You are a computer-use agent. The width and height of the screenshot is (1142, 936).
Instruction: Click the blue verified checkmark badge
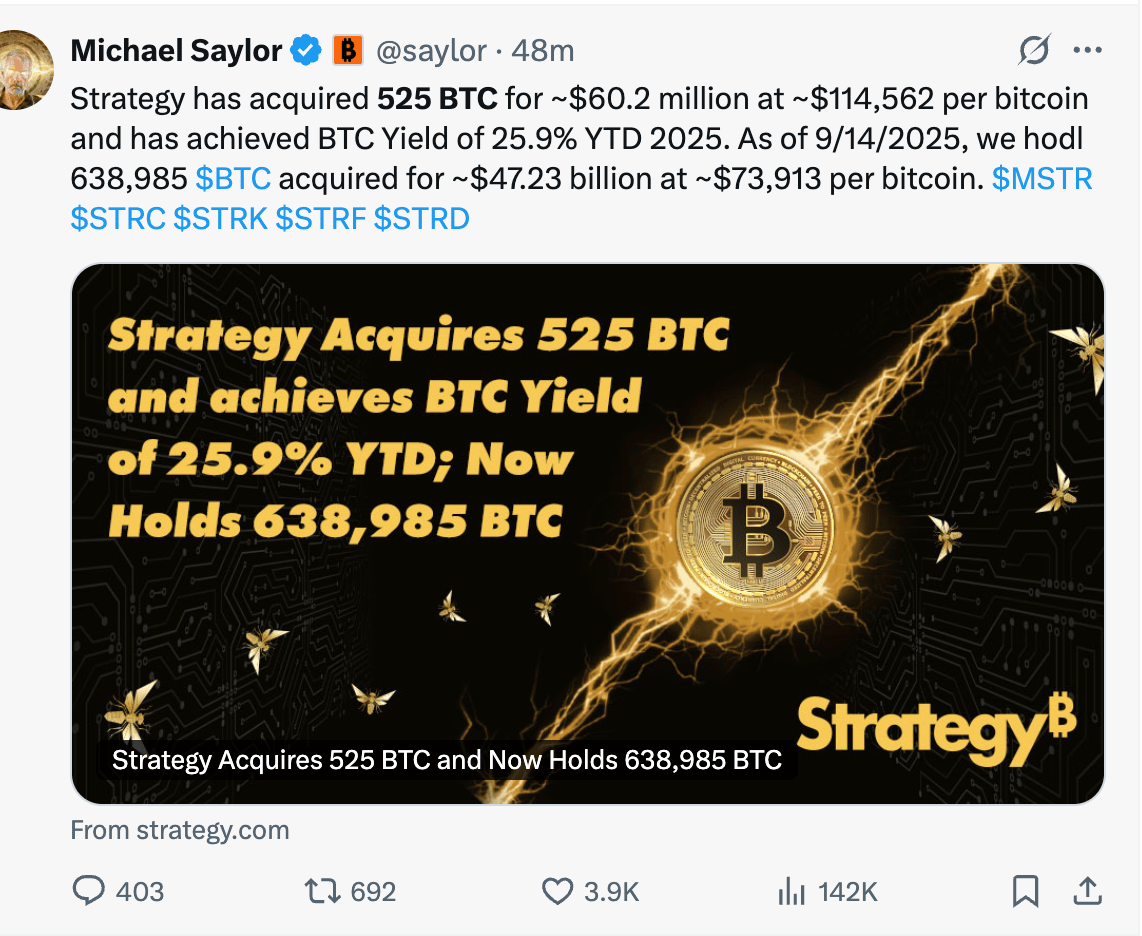pos(306,50)
